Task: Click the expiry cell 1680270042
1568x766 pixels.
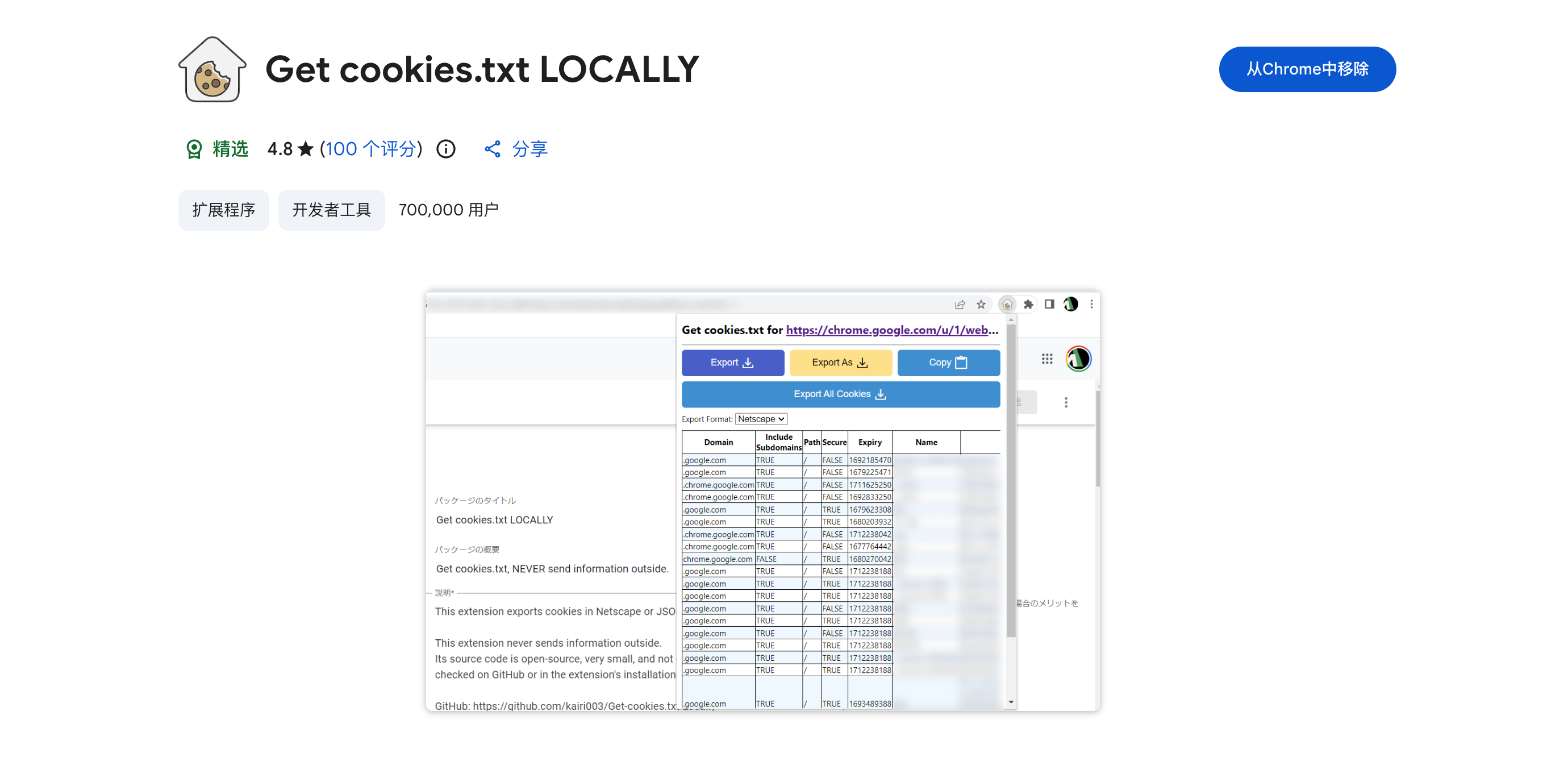Action: click(870, 559)
